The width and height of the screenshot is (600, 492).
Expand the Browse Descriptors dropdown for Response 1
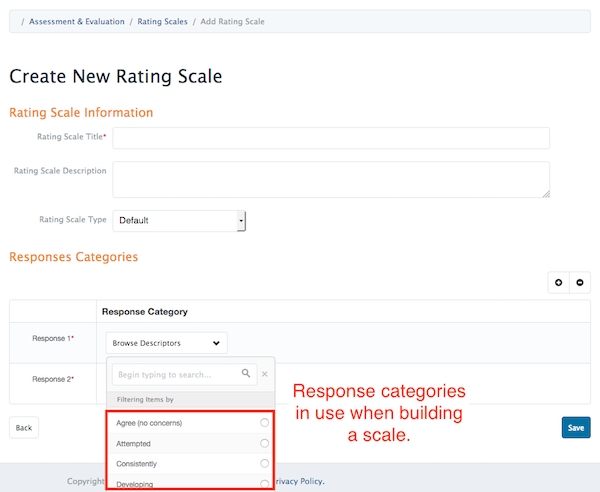tap(167, 343)
